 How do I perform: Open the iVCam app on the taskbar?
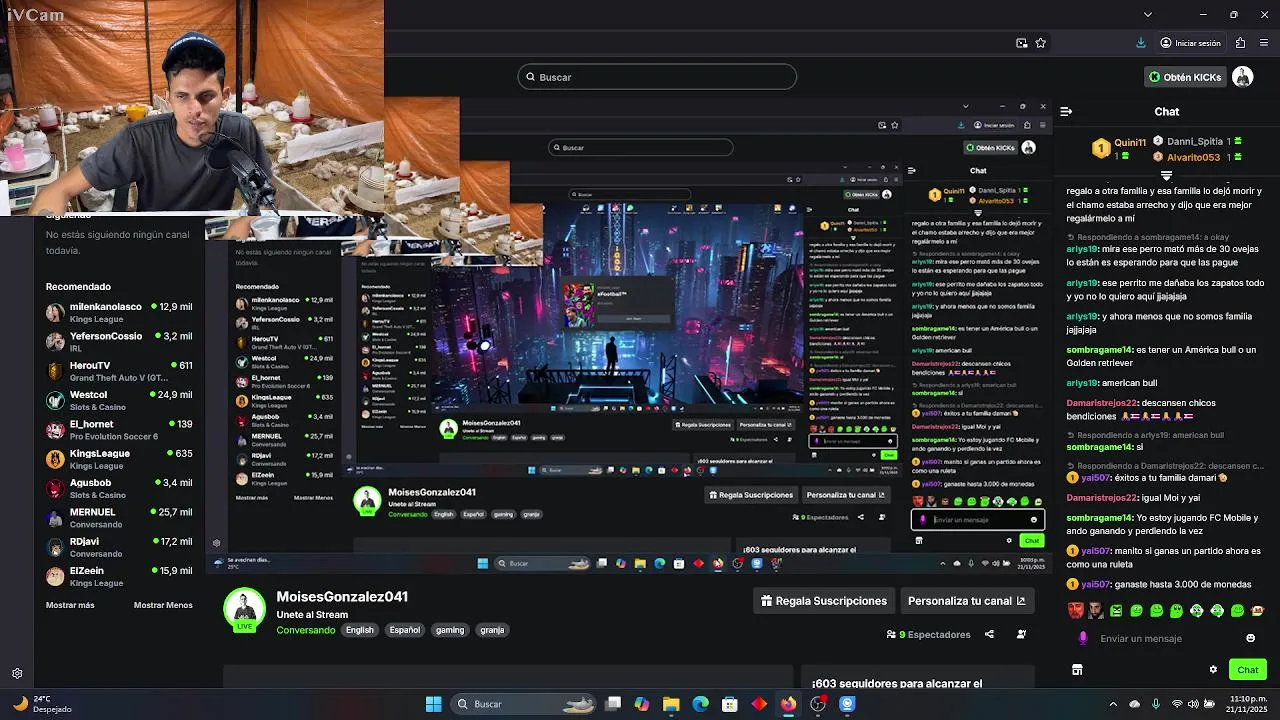tap(847, 704)
